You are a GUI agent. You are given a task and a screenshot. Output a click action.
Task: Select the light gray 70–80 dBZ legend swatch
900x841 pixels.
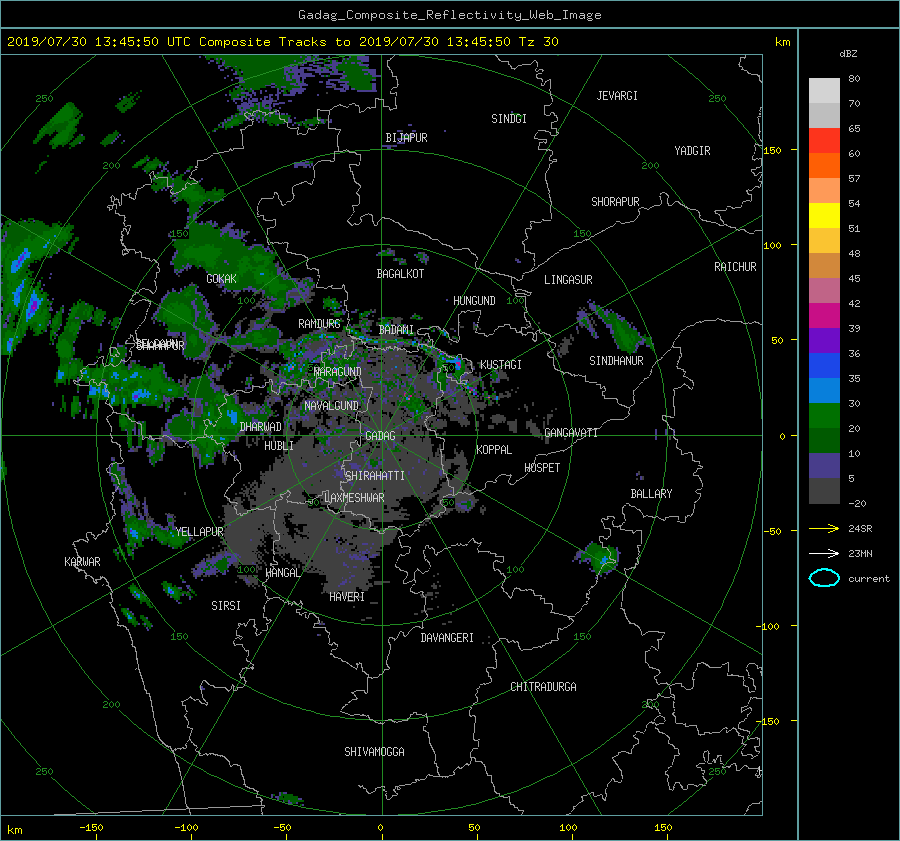(x=824, y=91)
